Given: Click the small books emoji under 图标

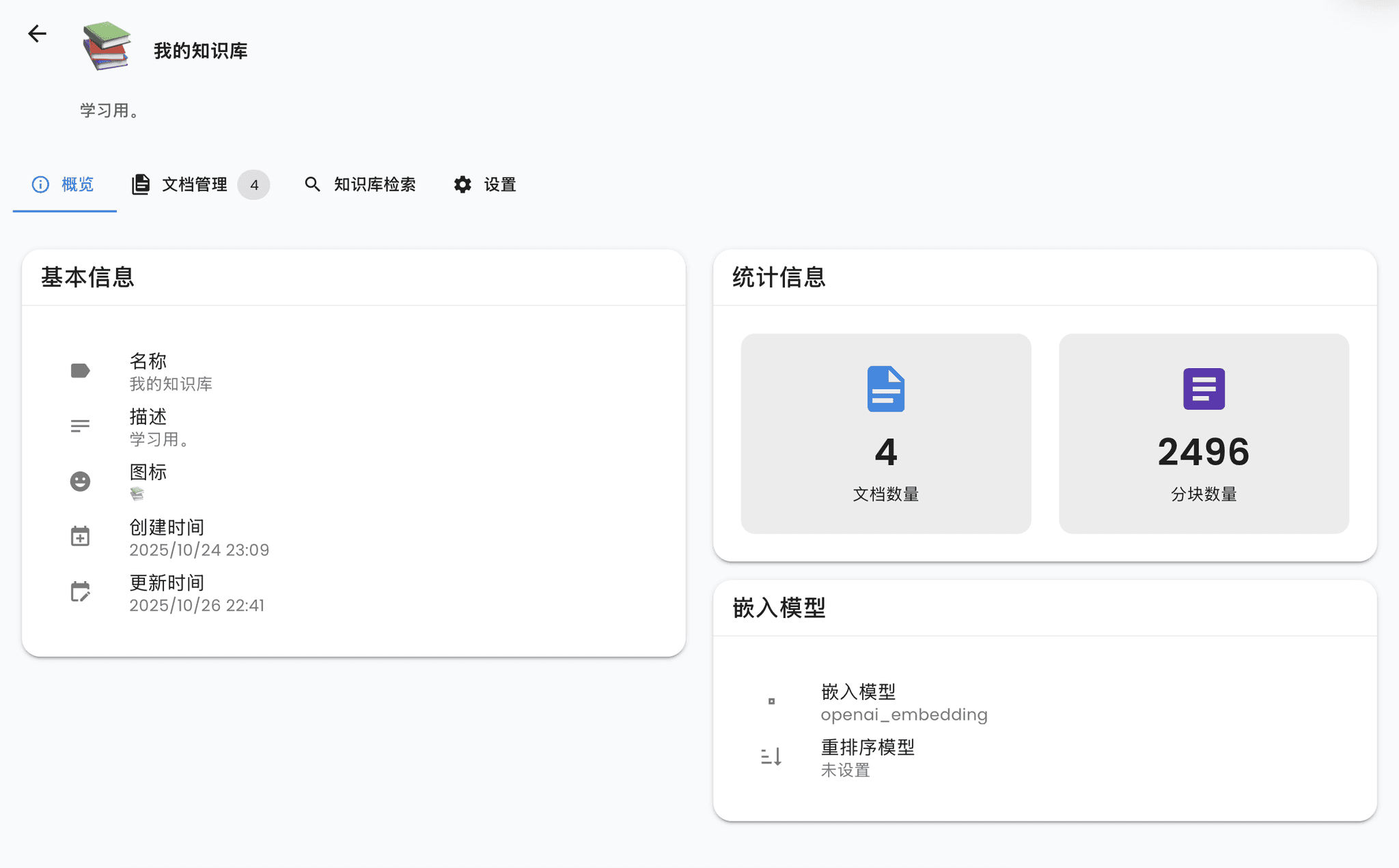Looking at the screenshot, I should click(x=137, y=494).
